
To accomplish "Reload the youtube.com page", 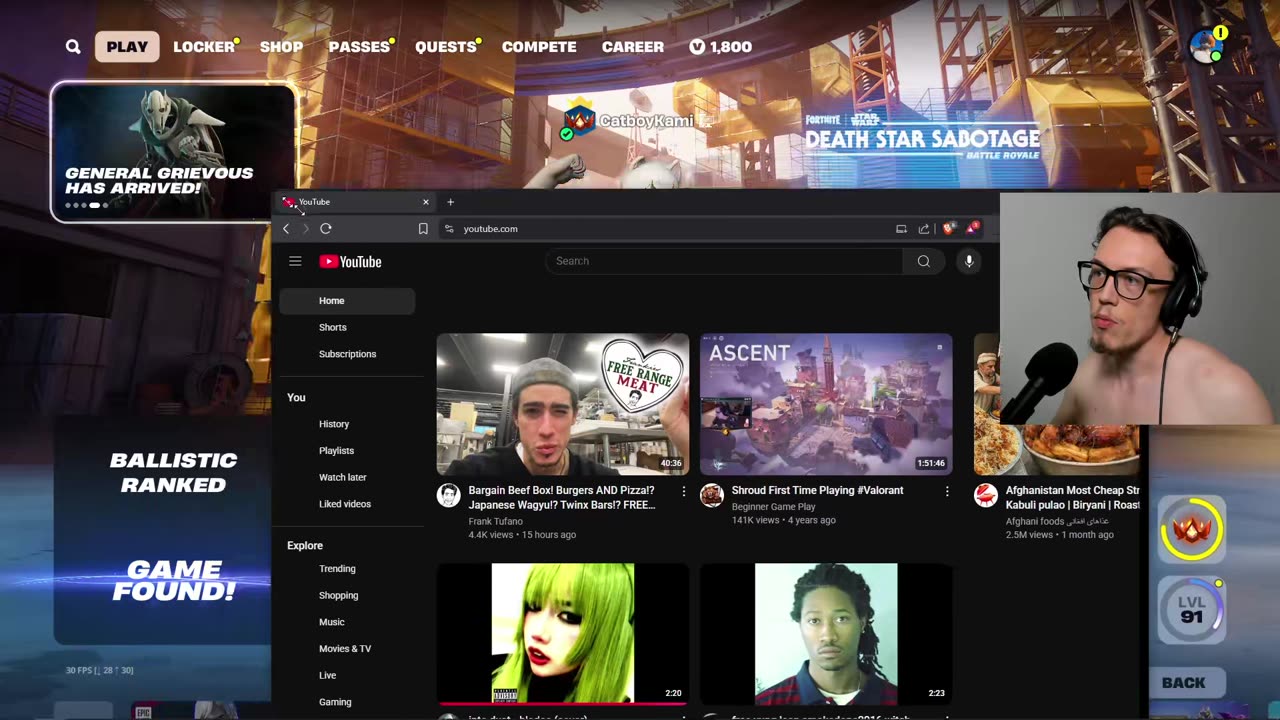I will click(x=326, y=229).
